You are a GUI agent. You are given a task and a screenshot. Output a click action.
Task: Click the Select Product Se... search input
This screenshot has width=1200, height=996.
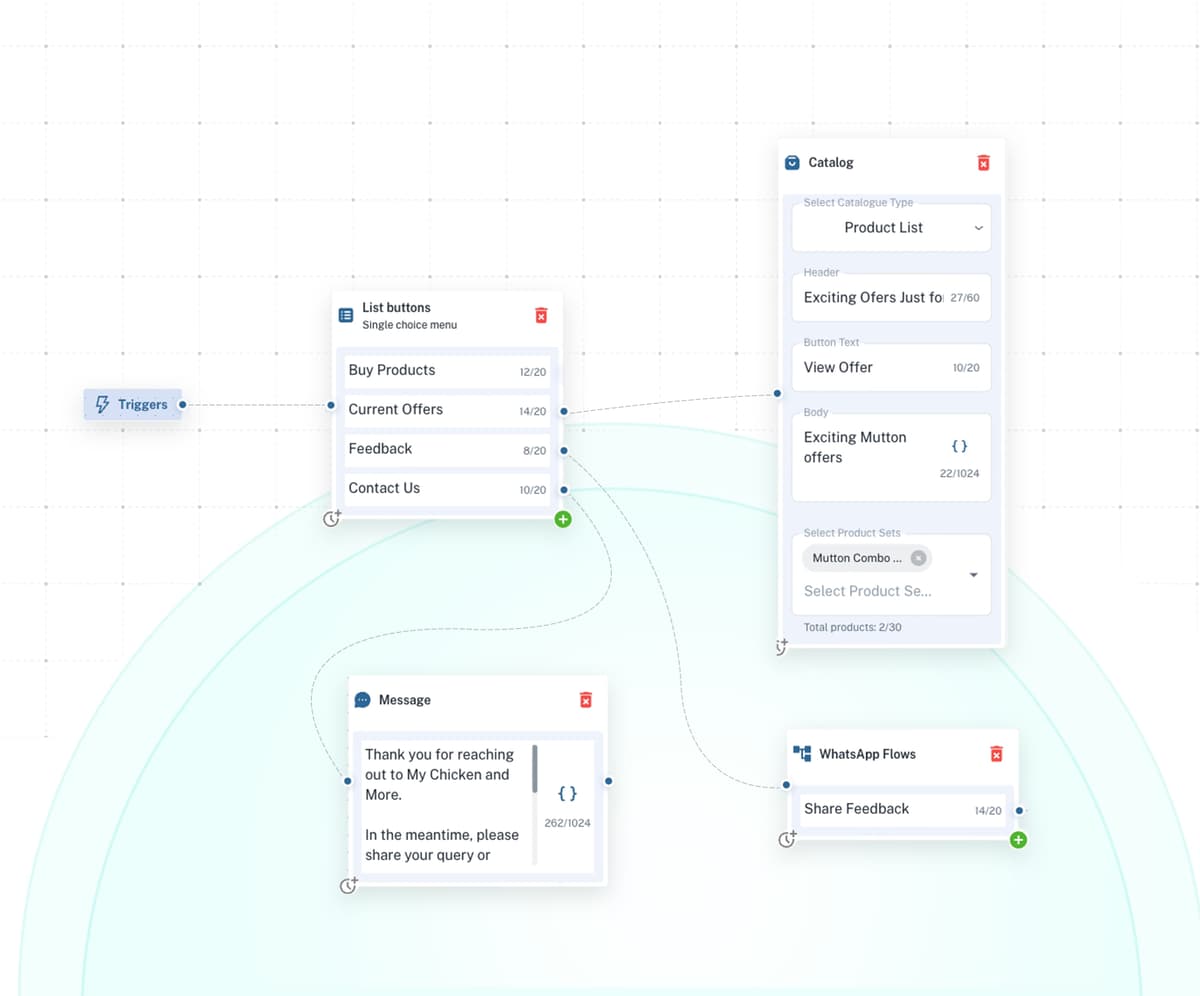[868, 591]
